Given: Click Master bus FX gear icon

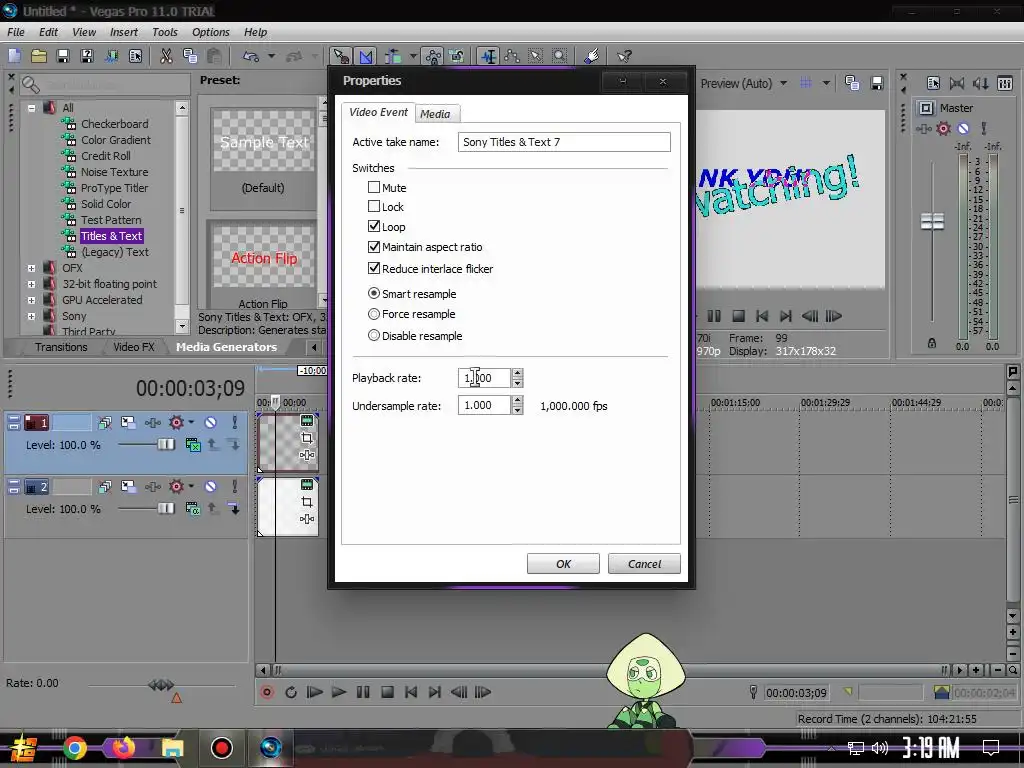Looking at the screenshot, I should click(943, 129).
